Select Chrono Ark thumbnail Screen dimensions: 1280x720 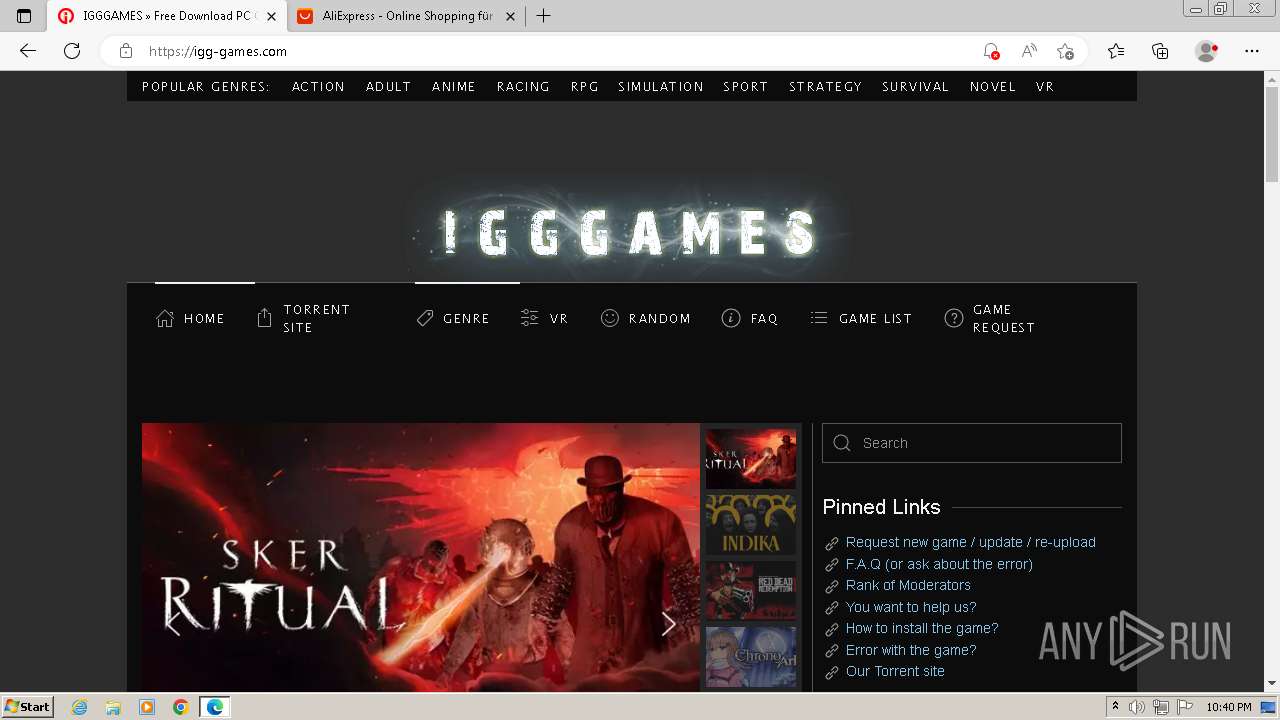[751, 657]
